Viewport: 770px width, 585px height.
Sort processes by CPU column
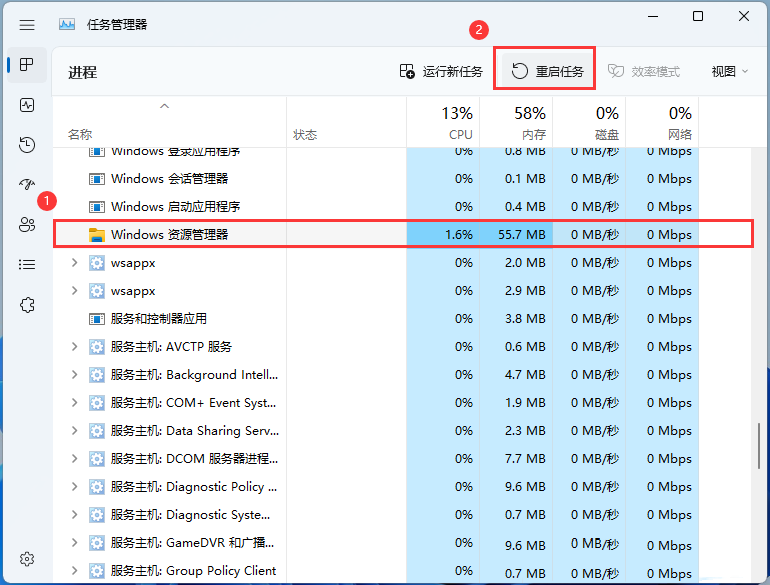[443, 123]
